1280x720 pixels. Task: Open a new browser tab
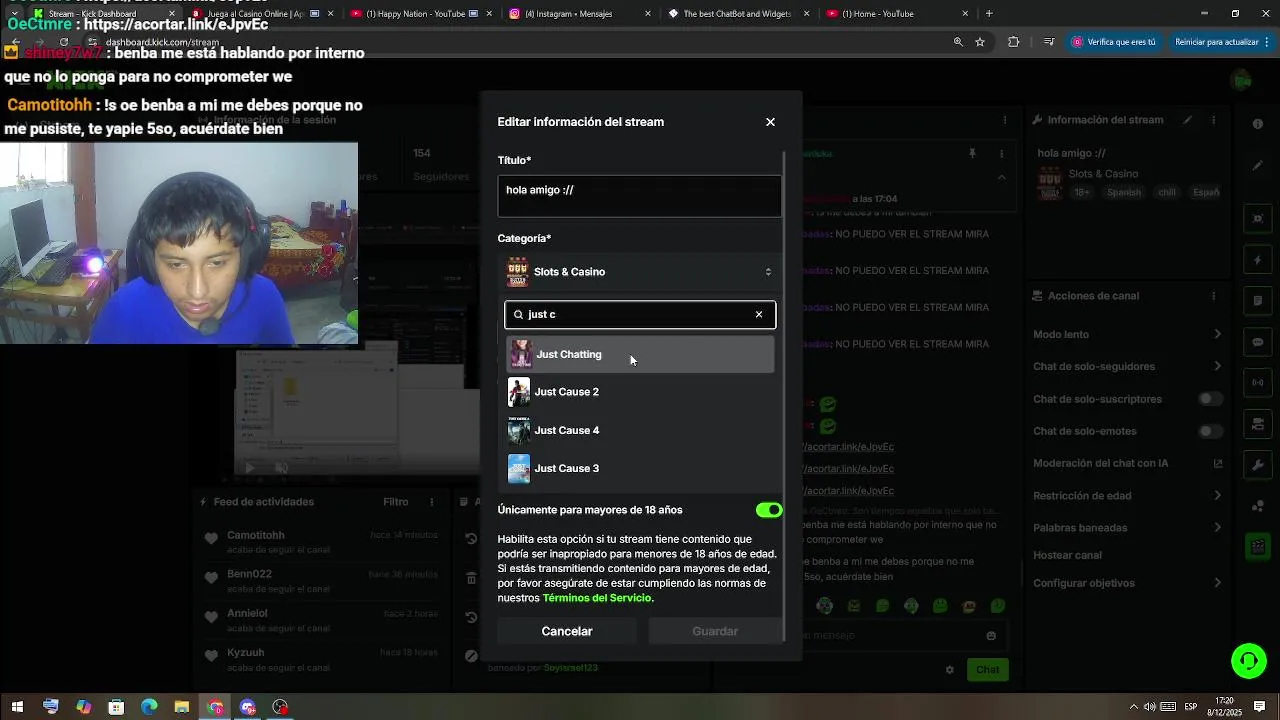tap(989, 14)
